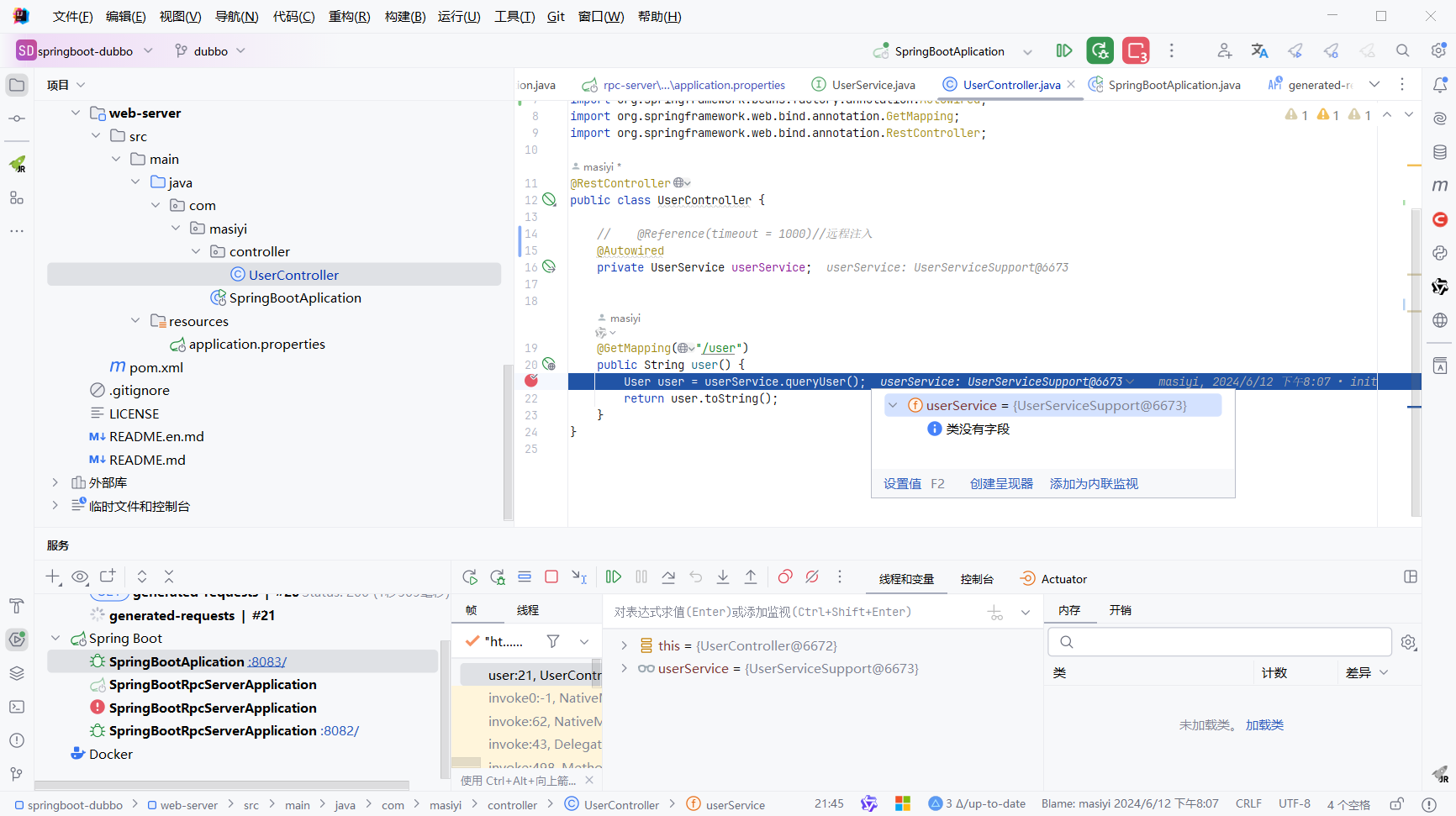Toggle Mute Breakpoints icon
Image resolution: width=1456 pixels, height=816 pixels.
[812, 576]
